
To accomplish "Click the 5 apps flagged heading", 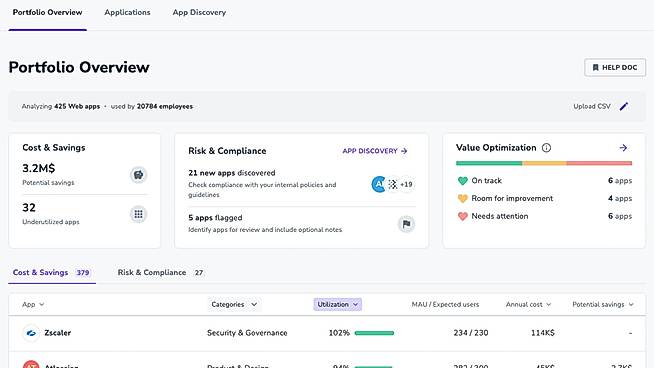I will click(215, 218).
